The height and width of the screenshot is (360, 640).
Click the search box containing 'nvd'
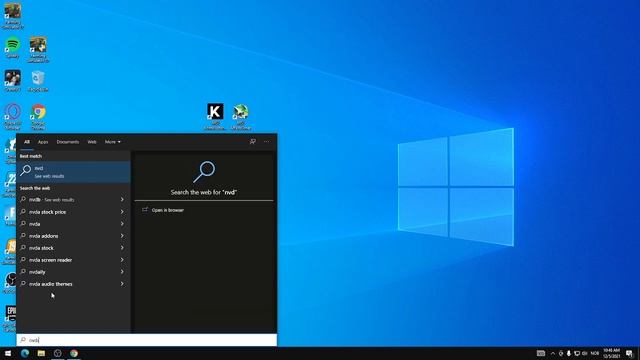(x=147, y=340)
